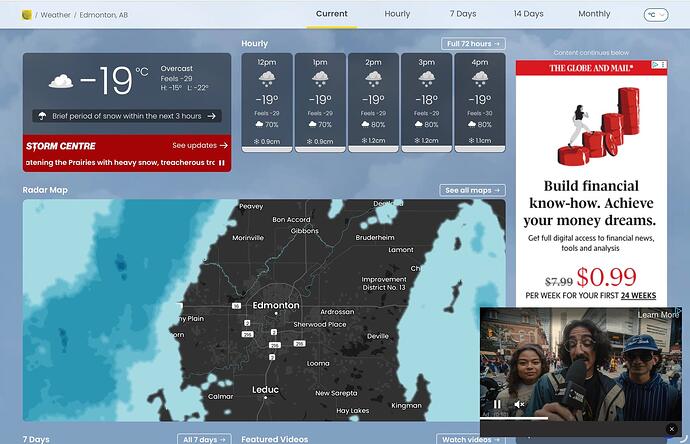Screen dimensions: 690x444
Task: Open See all maps link
Action: 472,190
